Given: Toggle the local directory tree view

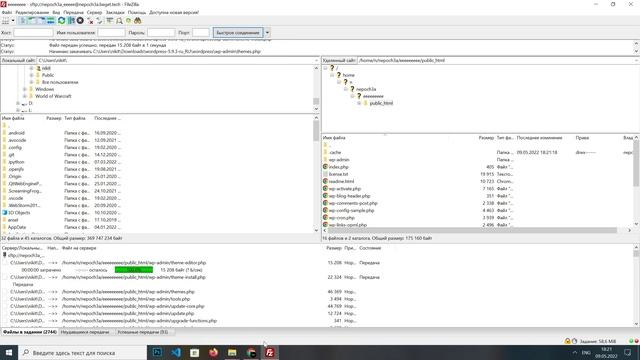Looking at the screenshot, I should click(x=32, y=20).
